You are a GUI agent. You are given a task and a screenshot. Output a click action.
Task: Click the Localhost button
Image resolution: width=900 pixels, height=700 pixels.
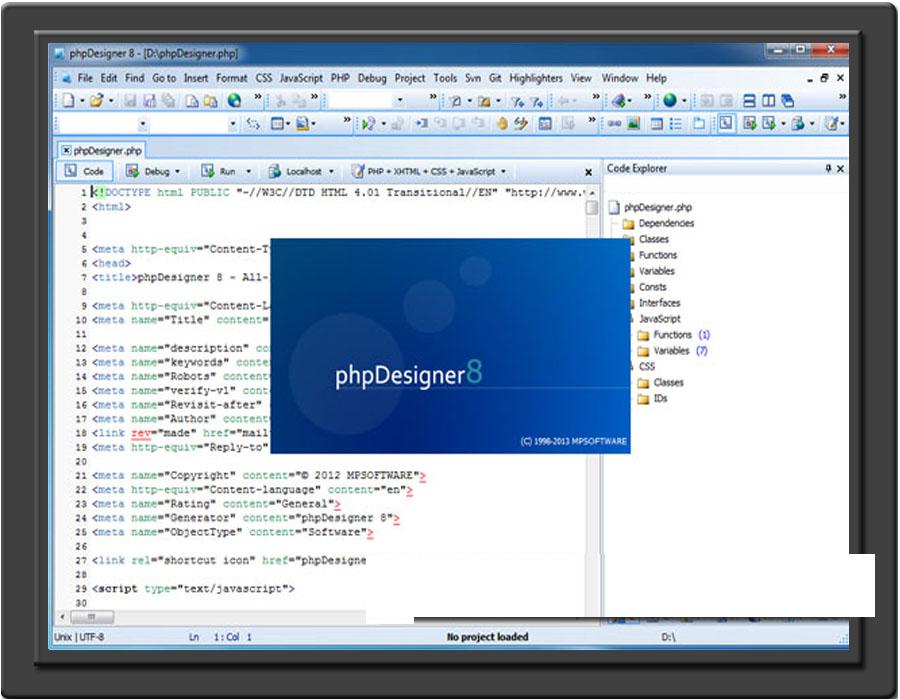tap(295, 171)
